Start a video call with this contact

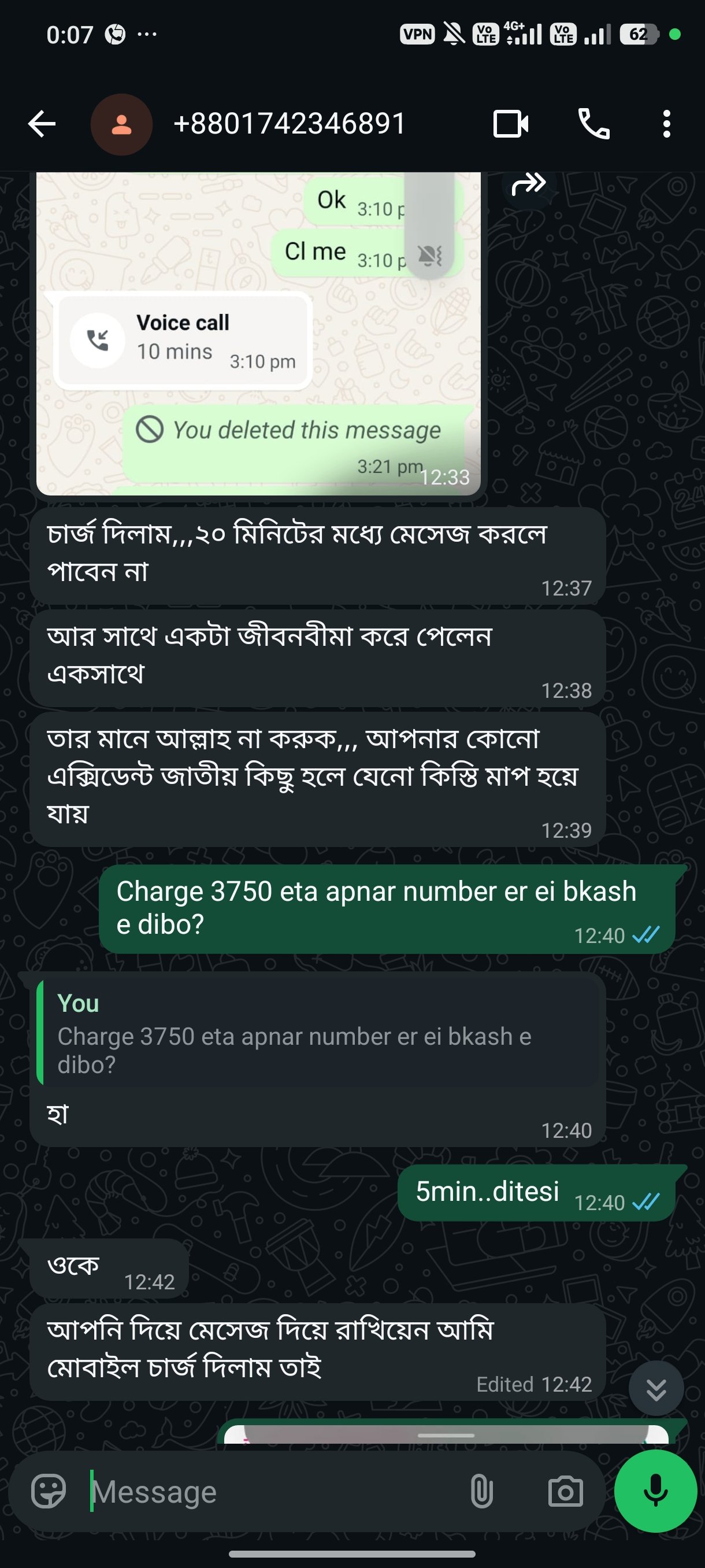click(511, 123)
